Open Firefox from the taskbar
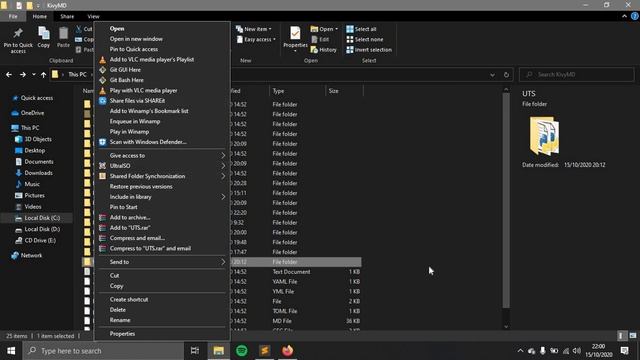 point(287,351)
